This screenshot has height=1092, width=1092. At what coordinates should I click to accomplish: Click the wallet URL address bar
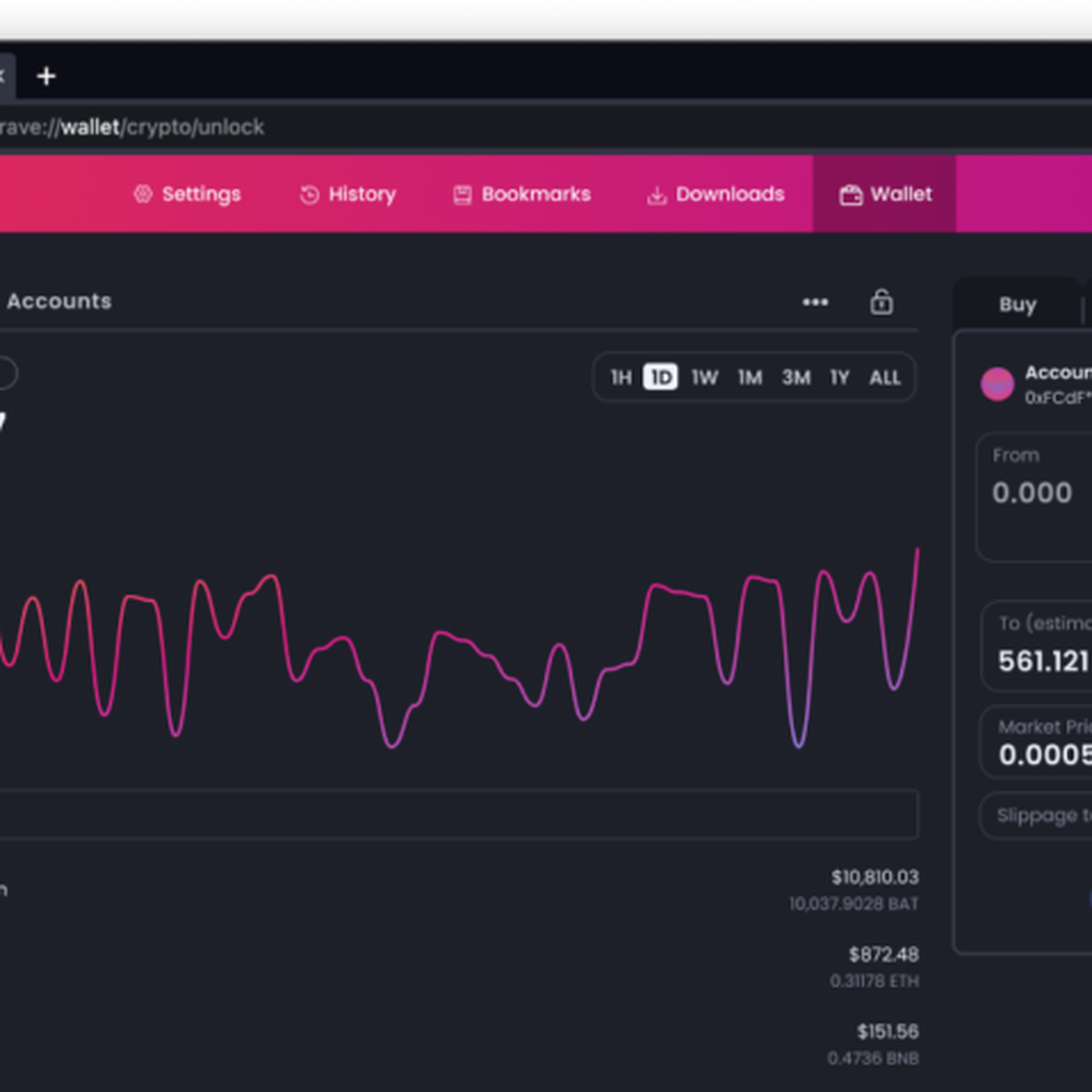(546, 127)
